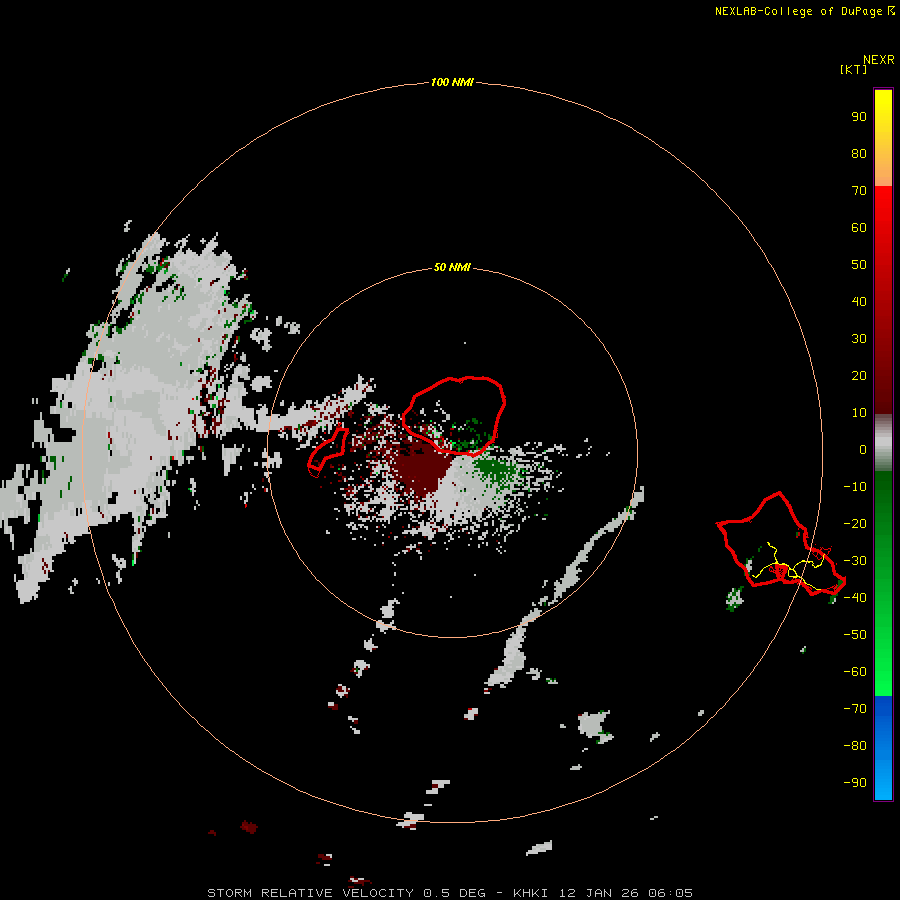
Task: Click the 30 value on the velocity scale
Action: [x=859, y=339]
